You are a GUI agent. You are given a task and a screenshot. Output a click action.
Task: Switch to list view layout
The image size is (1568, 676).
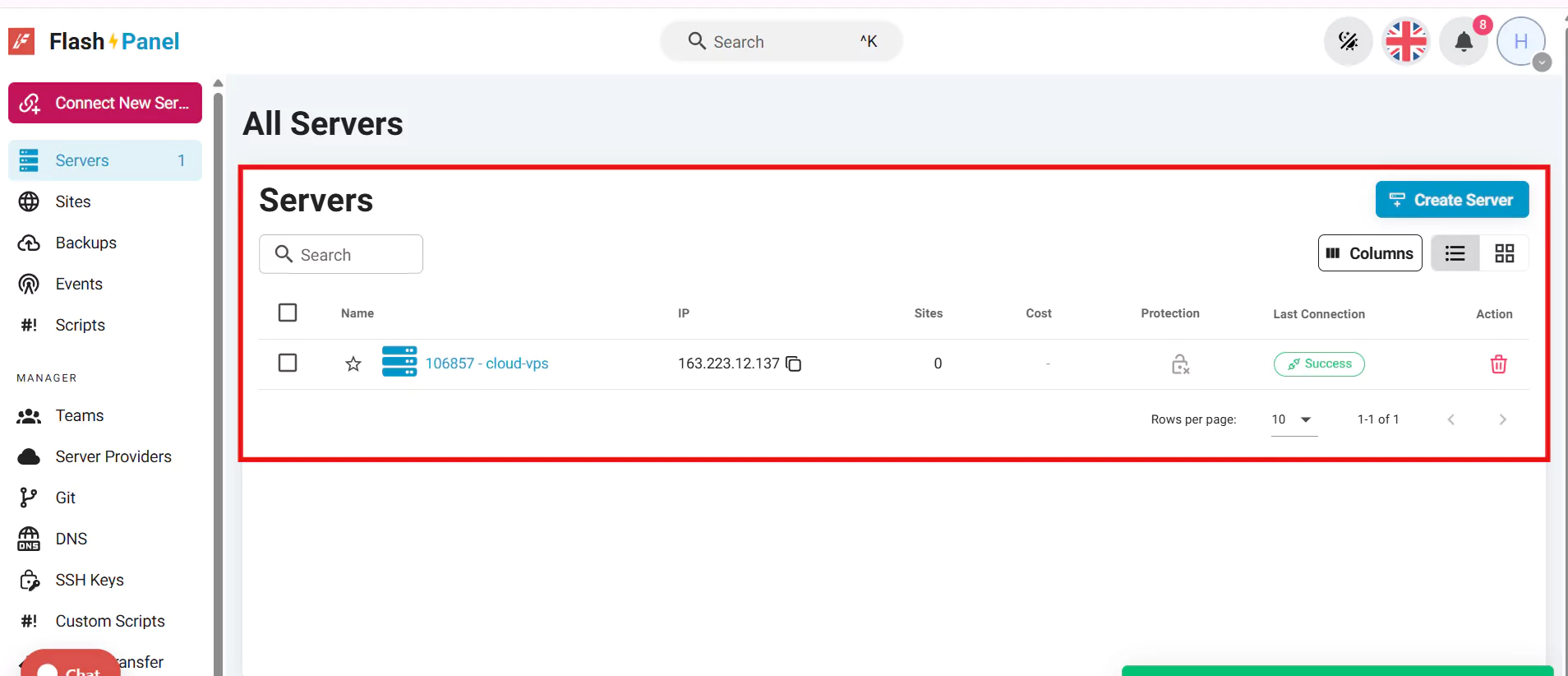coord(1455,253)
